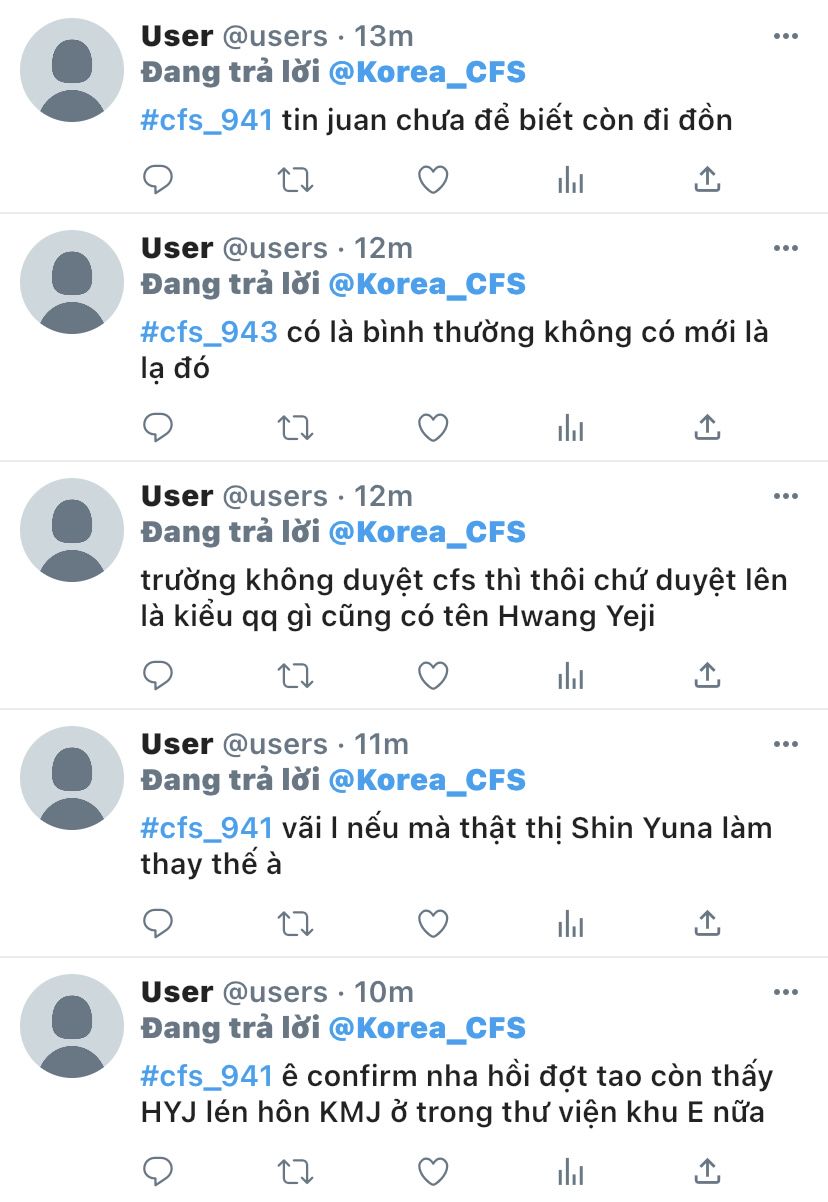Image resolution: width=828 pixels, height=1202 pixels.
Task: Open @Korea_CFS mention in the 10m tweet
Action: click(427, 1029)
